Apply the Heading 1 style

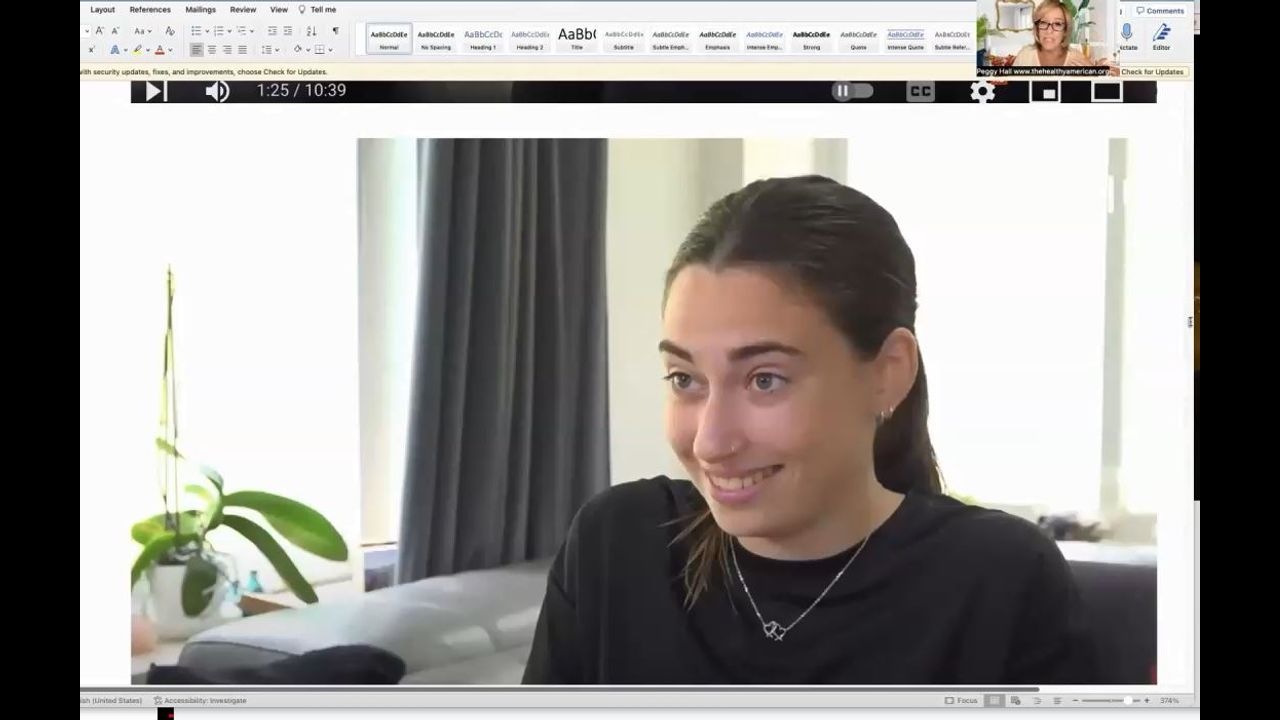[x=483, y=39]
